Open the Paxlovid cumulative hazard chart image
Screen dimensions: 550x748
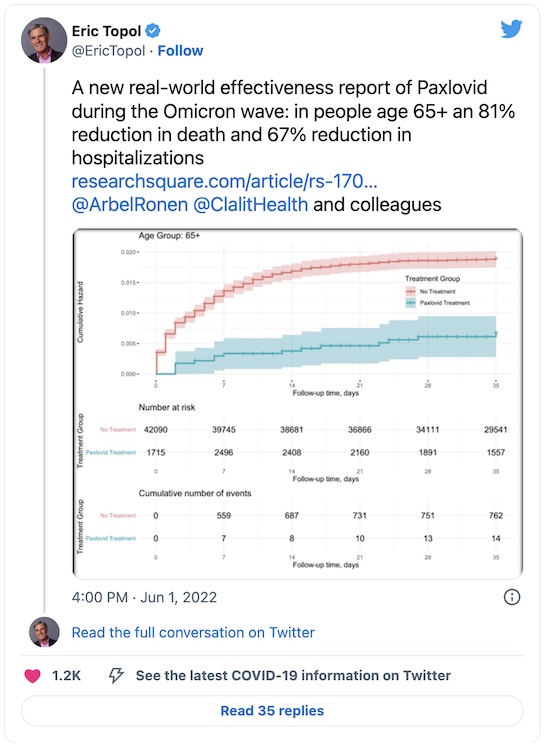pyautogui.click(x=298, y=404)
